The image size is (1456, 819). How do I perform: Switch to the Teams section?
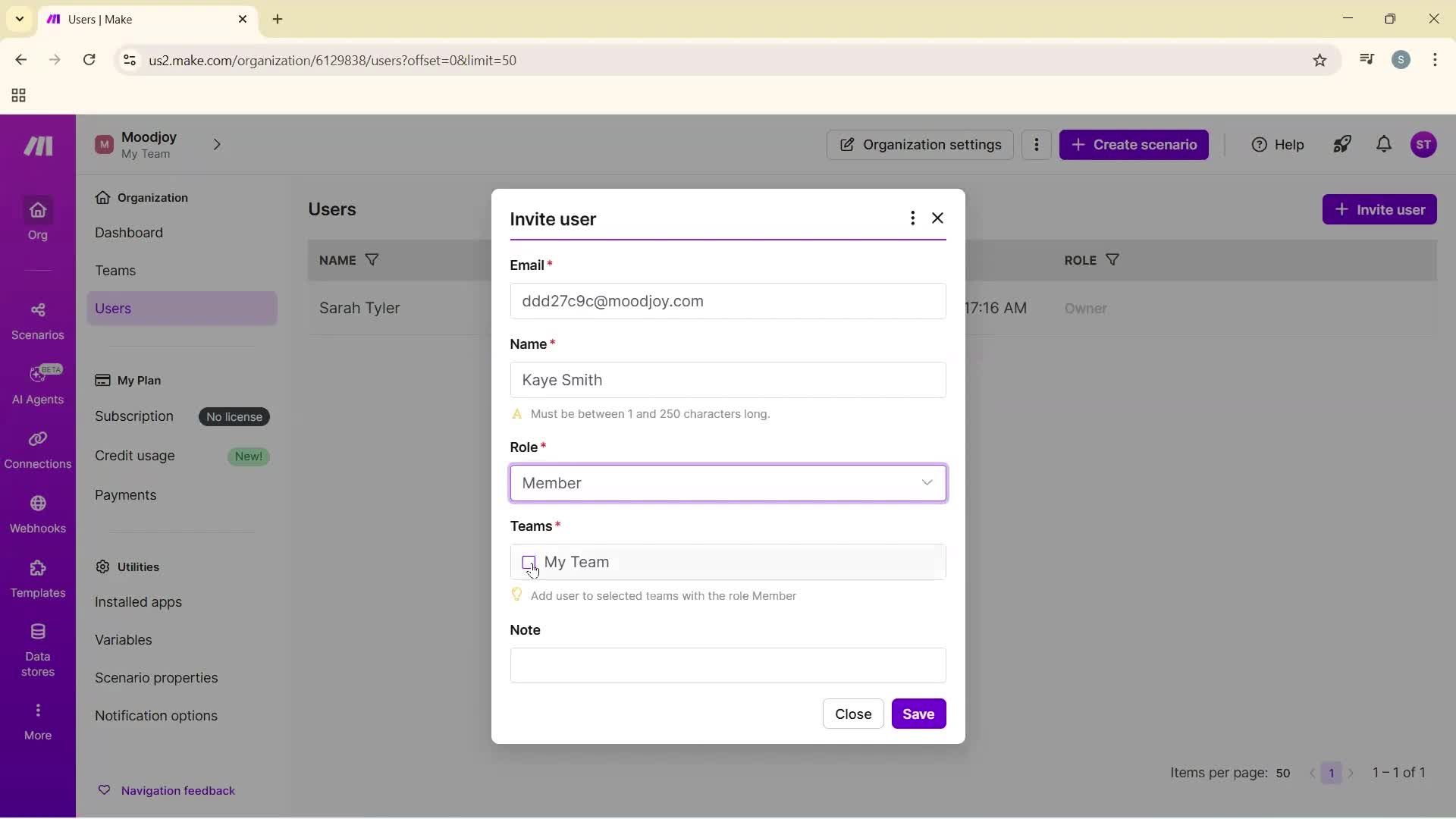(x=116, y=270)
